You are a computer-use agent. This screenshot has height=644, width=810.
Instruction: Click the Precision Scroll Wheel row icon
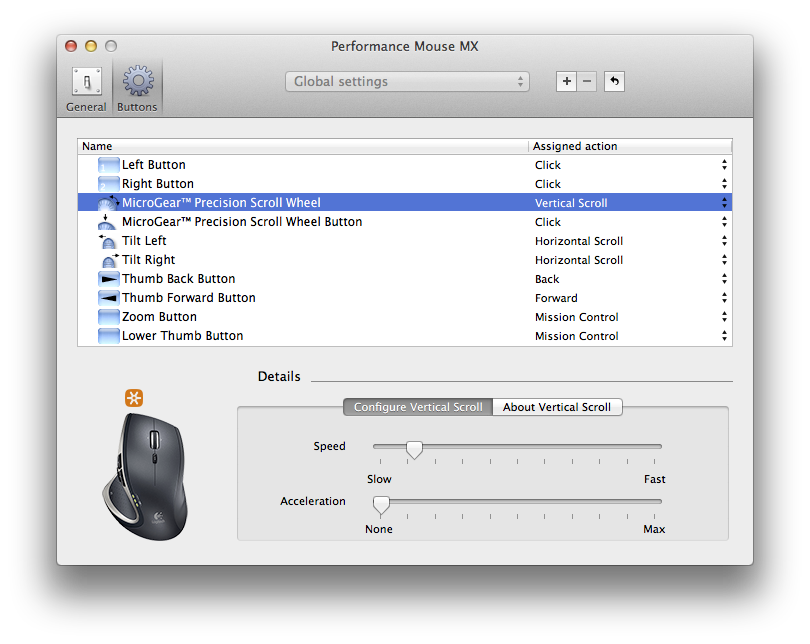coord(108,202)
